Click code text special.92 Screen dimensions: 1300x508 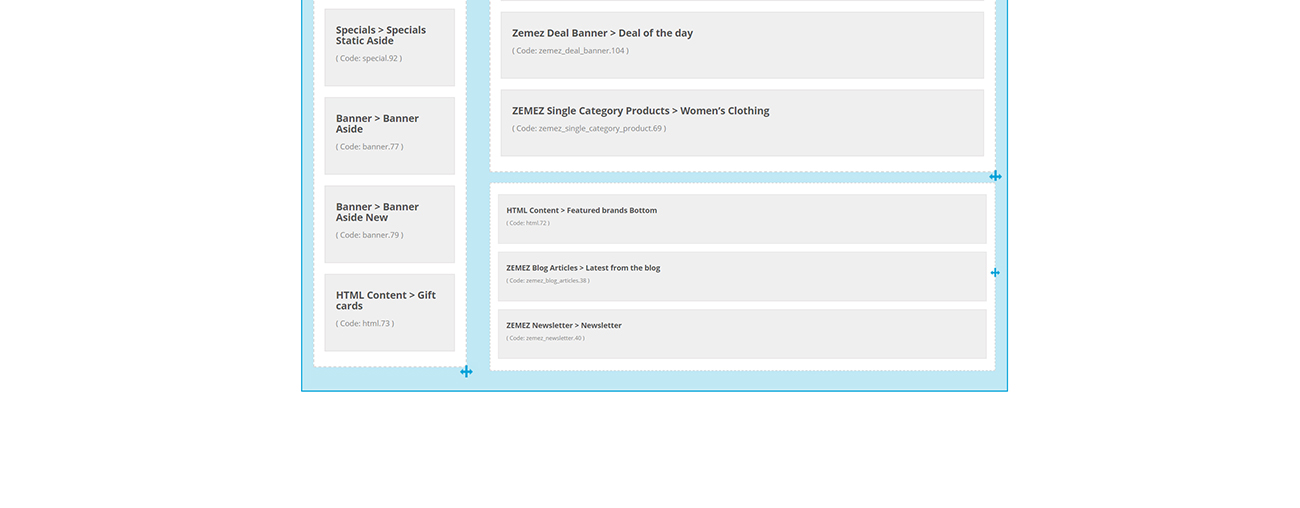369,58
